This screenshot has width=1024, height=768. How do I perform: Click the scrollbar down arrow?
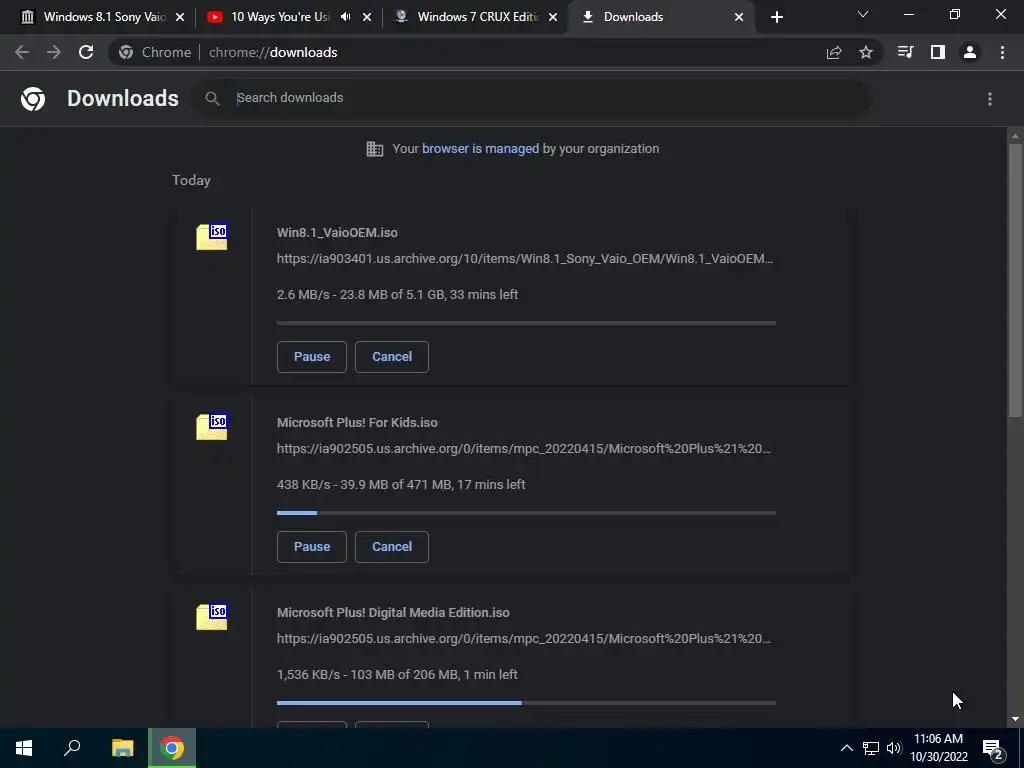[1015, 719]
